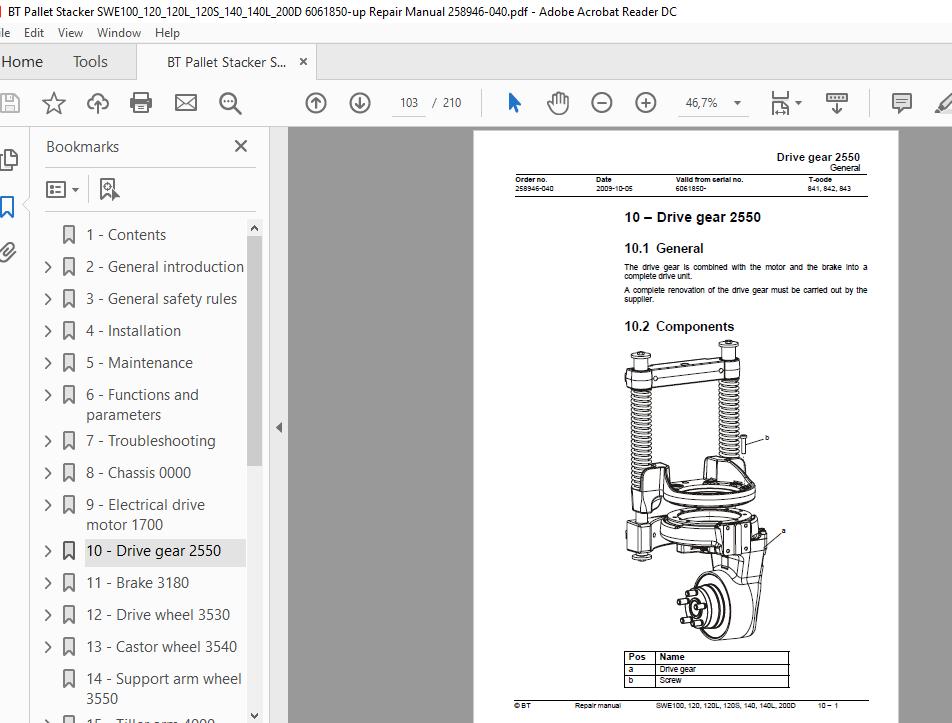952x723 pixels.
Task: Expand 12 - Drive wheel 3530 bookmark
Action: [48, 615]
